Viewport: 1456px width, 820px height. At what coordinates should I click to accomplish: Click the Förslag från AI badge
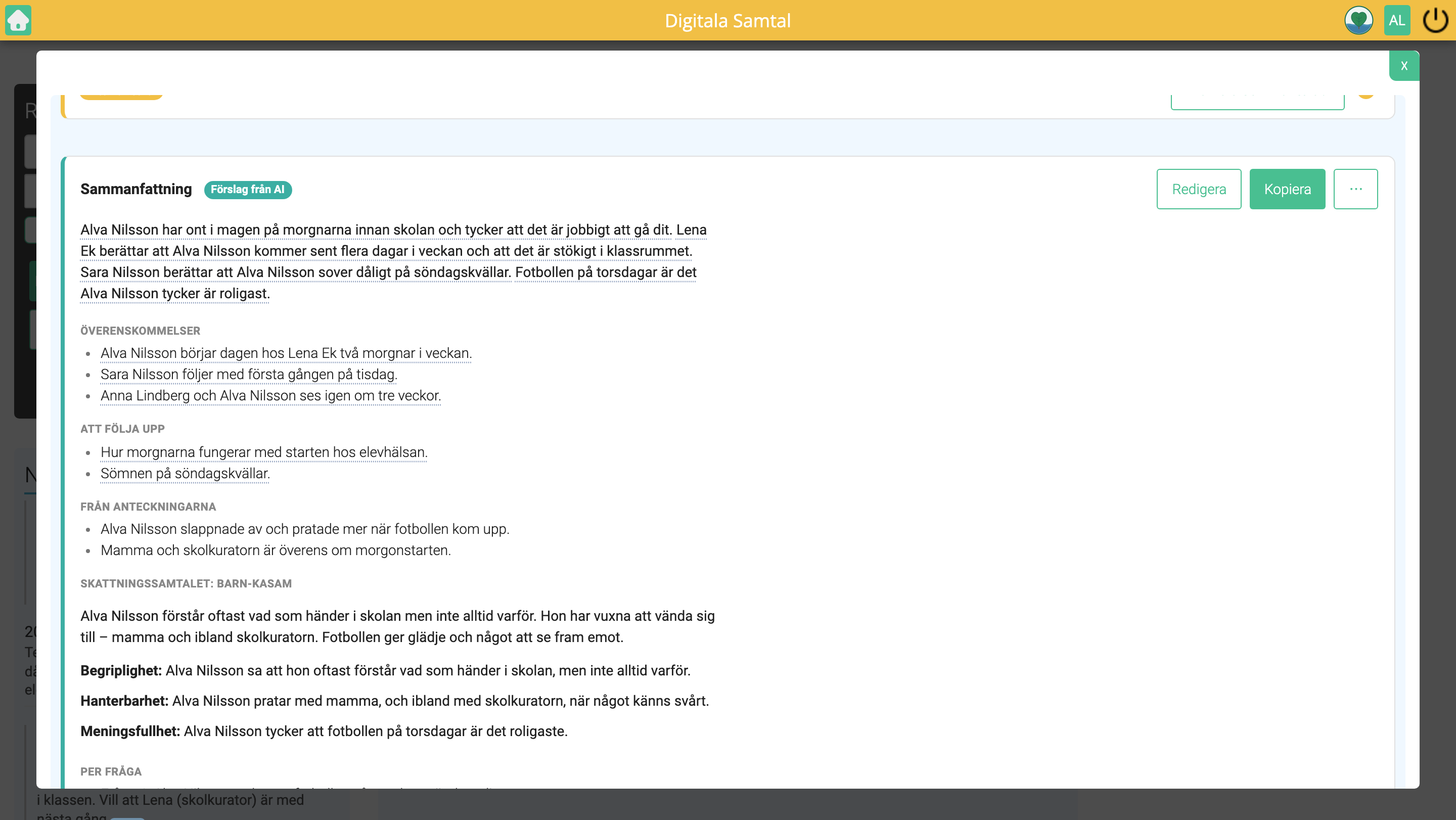click(x=248, y=189)
